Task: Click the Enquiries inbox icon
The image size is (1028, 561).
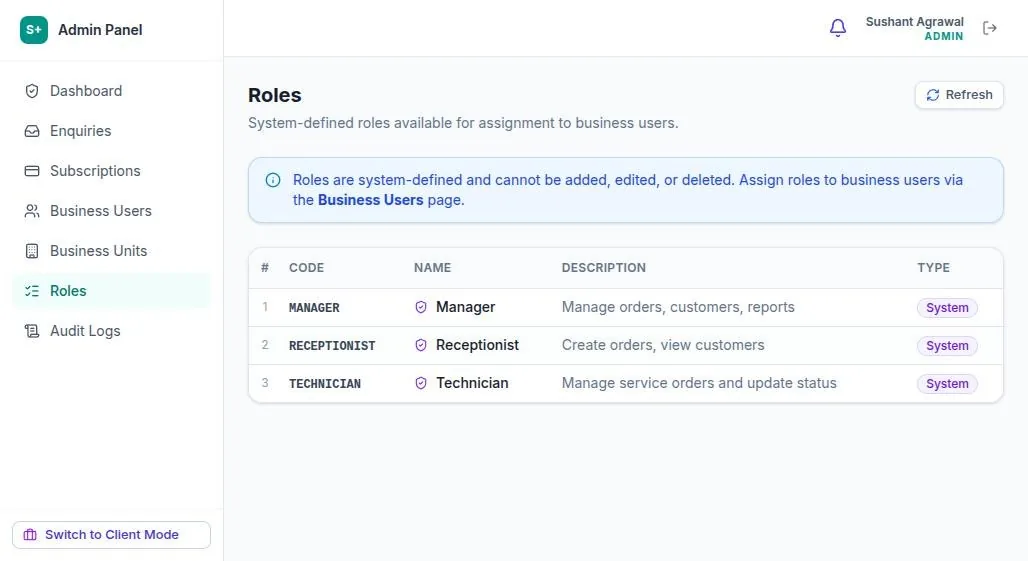Action: 31,131
